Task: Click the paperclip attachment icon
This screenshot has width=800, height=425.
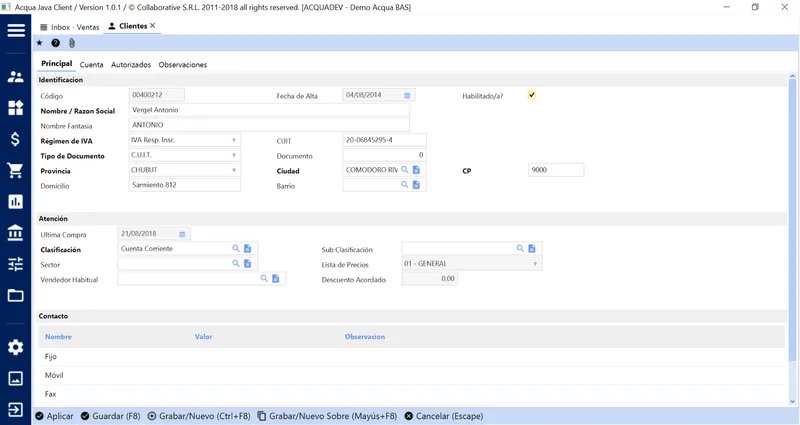Action: coord(71,43)
